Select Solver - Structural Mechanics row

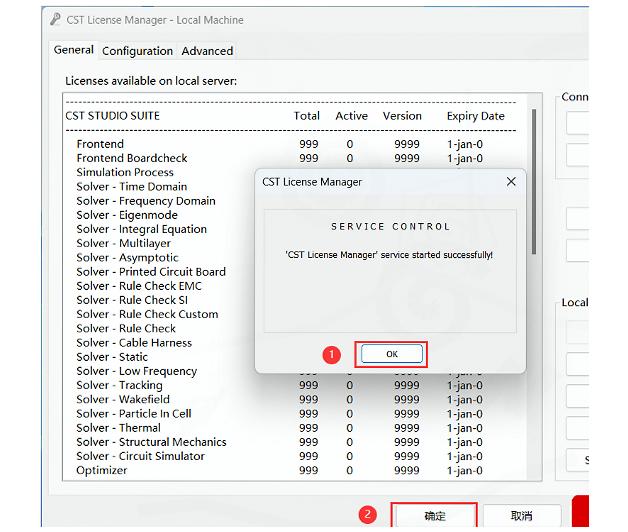click(280, 442)
